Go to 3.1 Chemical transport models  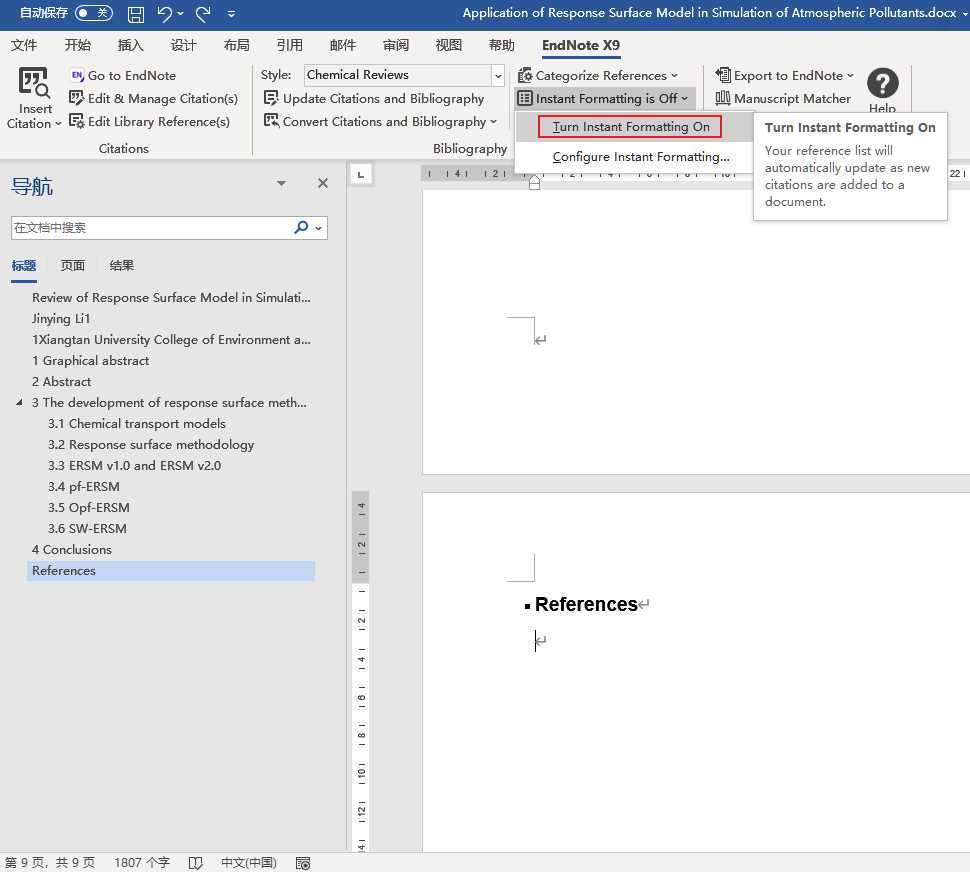point(137,424)
